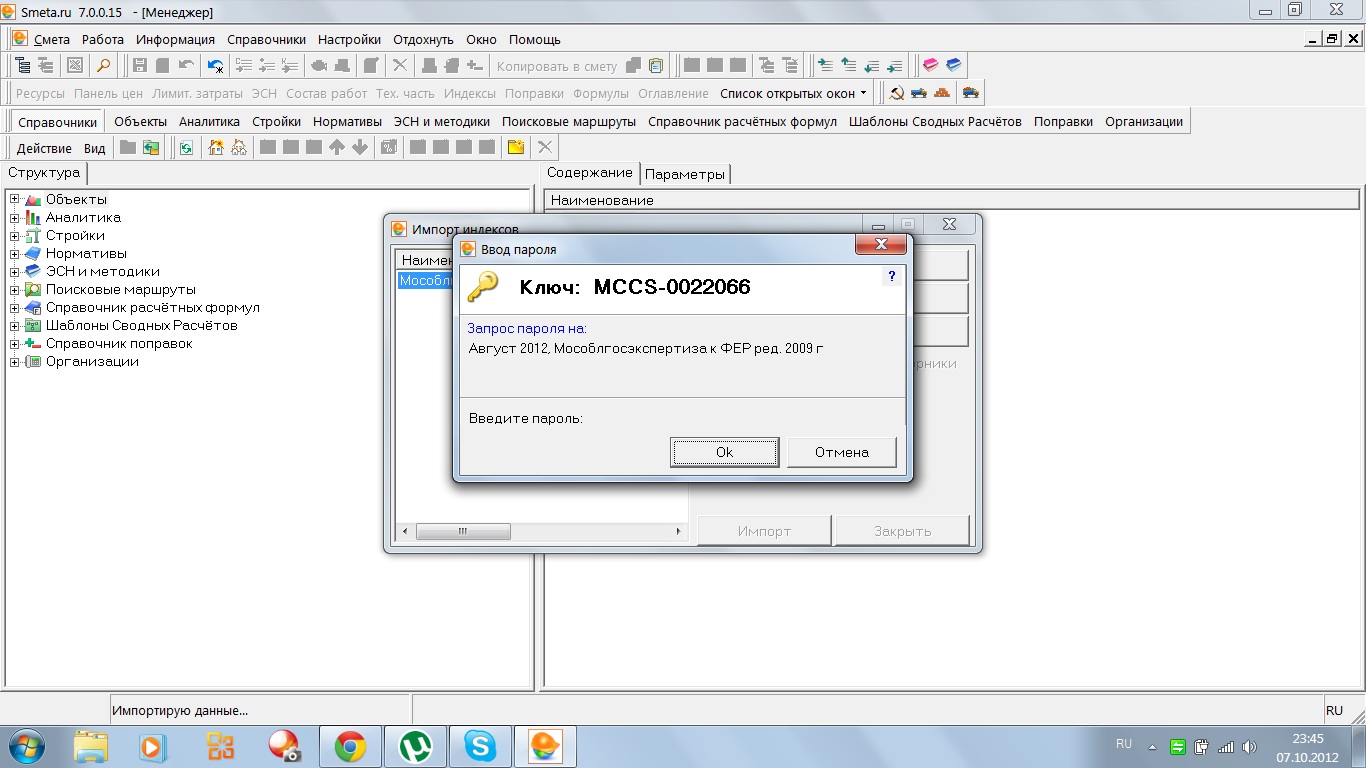Click the Наименование column header in the content panel
Viewport: 1366px width, 768px height.
click(952, 200)
